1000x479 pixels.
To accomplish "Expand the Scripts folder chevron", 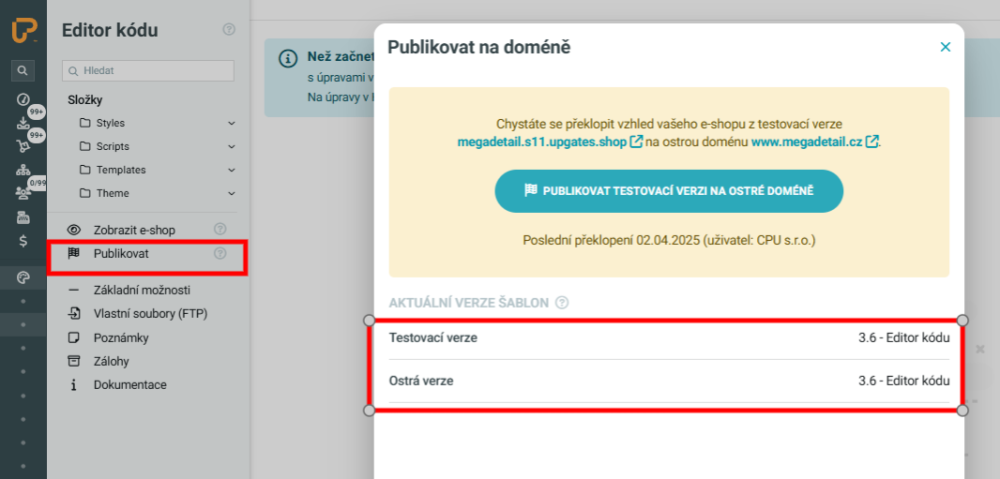I will [x=232, y=147].
